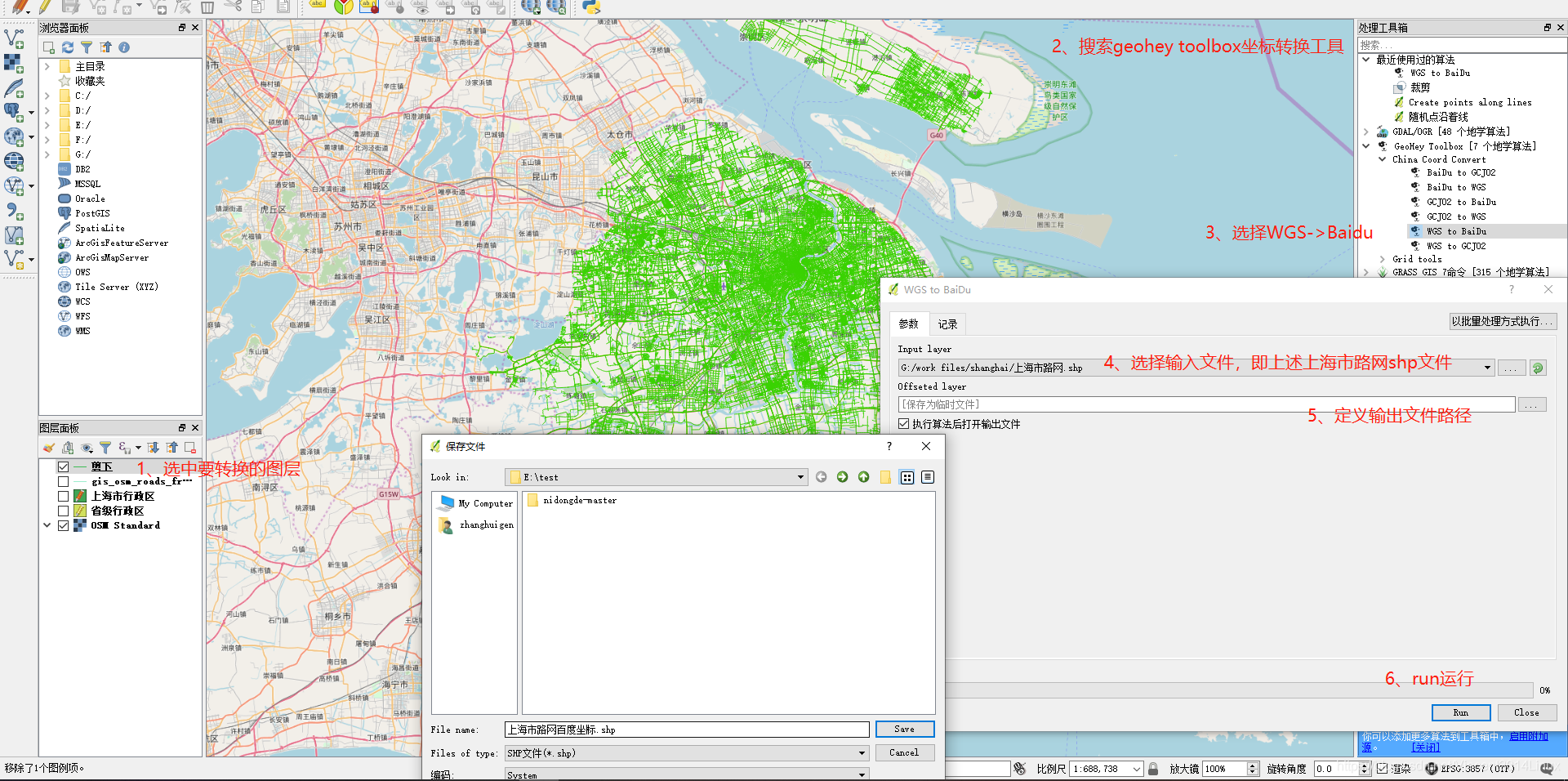This screenshot has width=1568, height=781.
Task: Click the scale lock padlock icon
Action: [1153, 769]
